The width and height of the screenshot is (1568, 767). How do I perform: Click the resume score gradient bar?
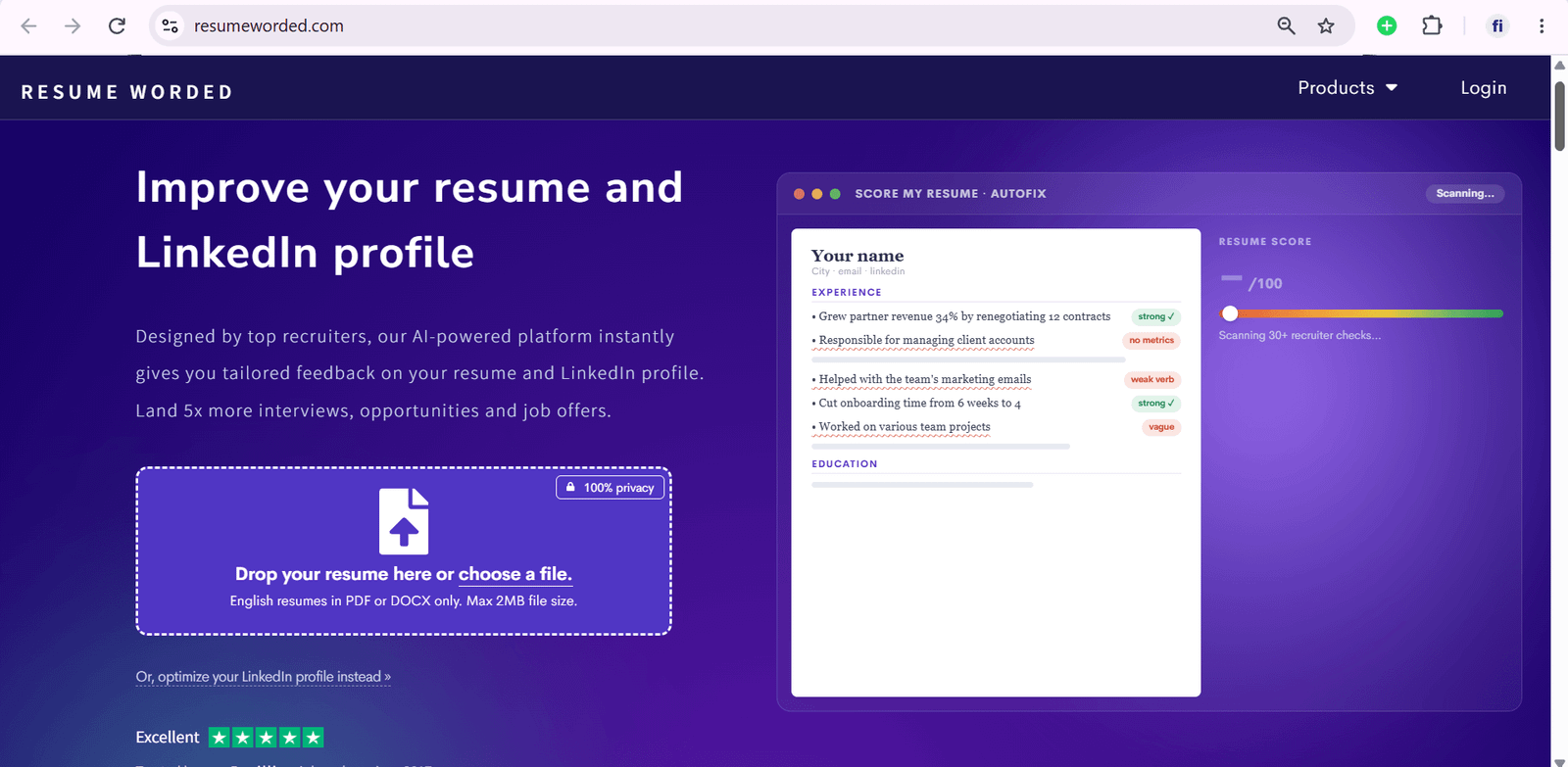coord(1362,313)
